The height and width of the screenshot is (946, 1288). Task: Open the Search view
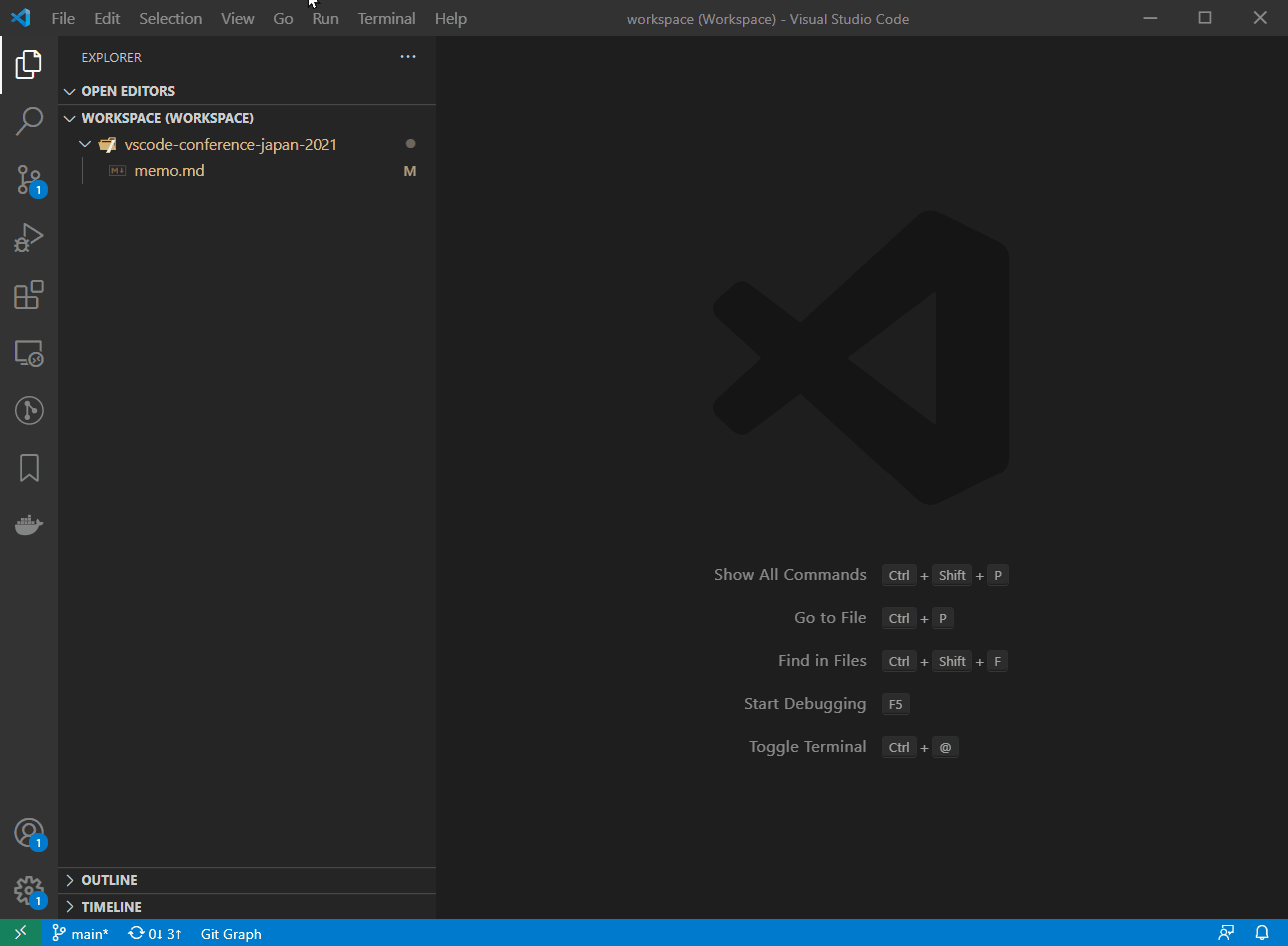(x=29, y=122)
